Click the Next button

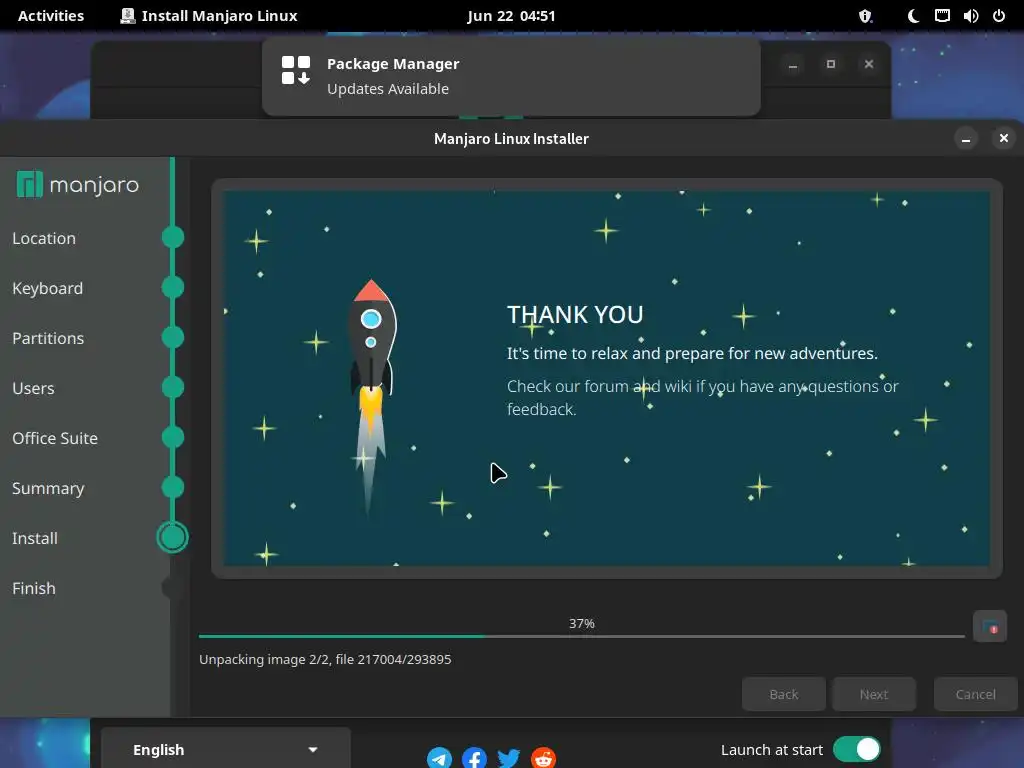click(874, 694)
